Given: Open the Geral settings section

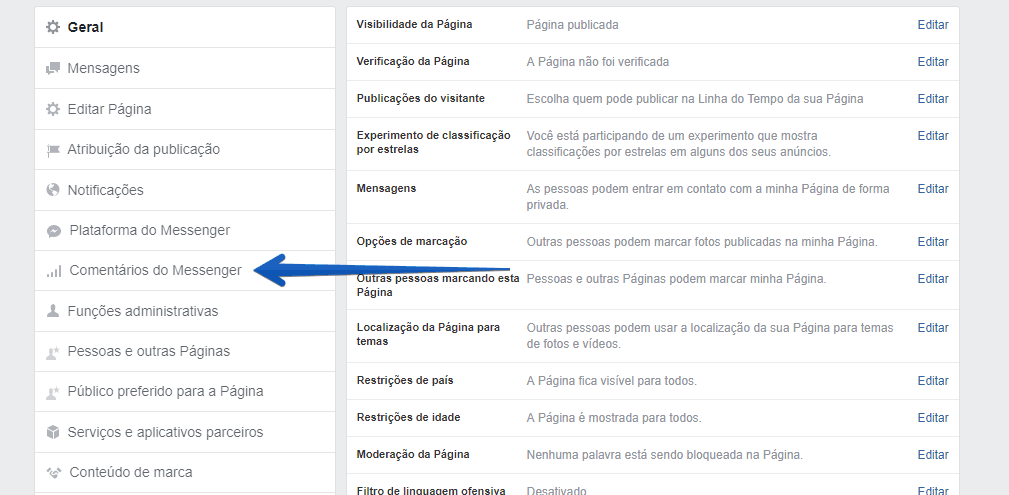Looking at the screenshot, I should [185, 27].
